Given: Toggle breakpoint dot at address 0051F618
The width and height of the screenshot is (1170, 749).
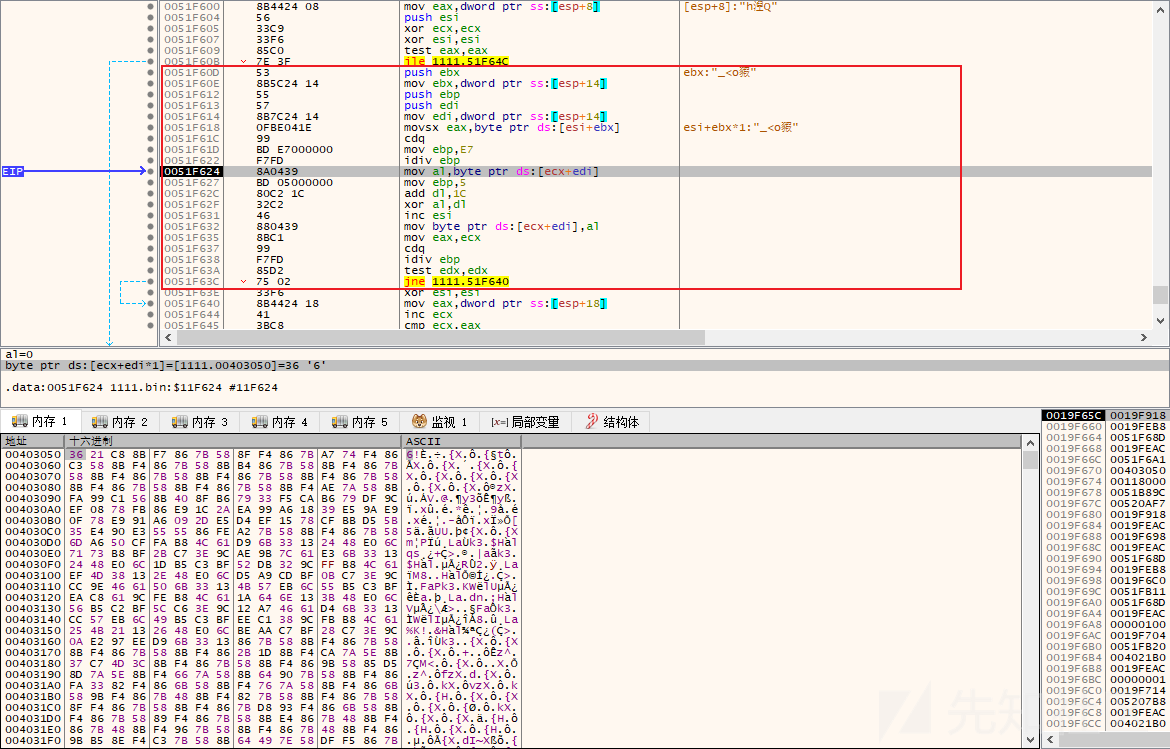Looking at the screenshot, I should (x=151, y=128).
